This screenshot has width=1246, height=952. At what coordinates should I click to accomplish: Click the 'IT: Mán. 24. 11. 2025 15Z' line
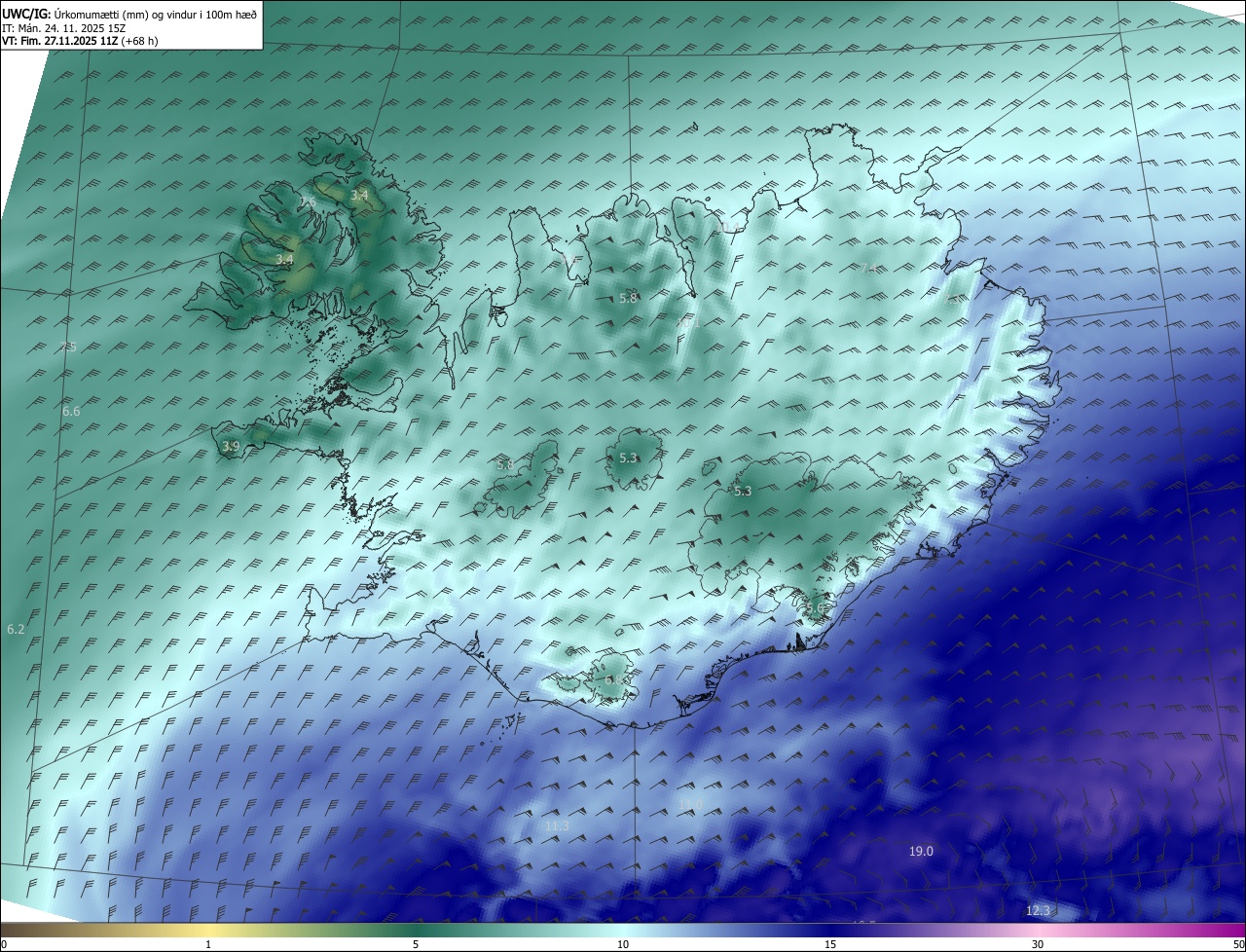click(66, 28)
